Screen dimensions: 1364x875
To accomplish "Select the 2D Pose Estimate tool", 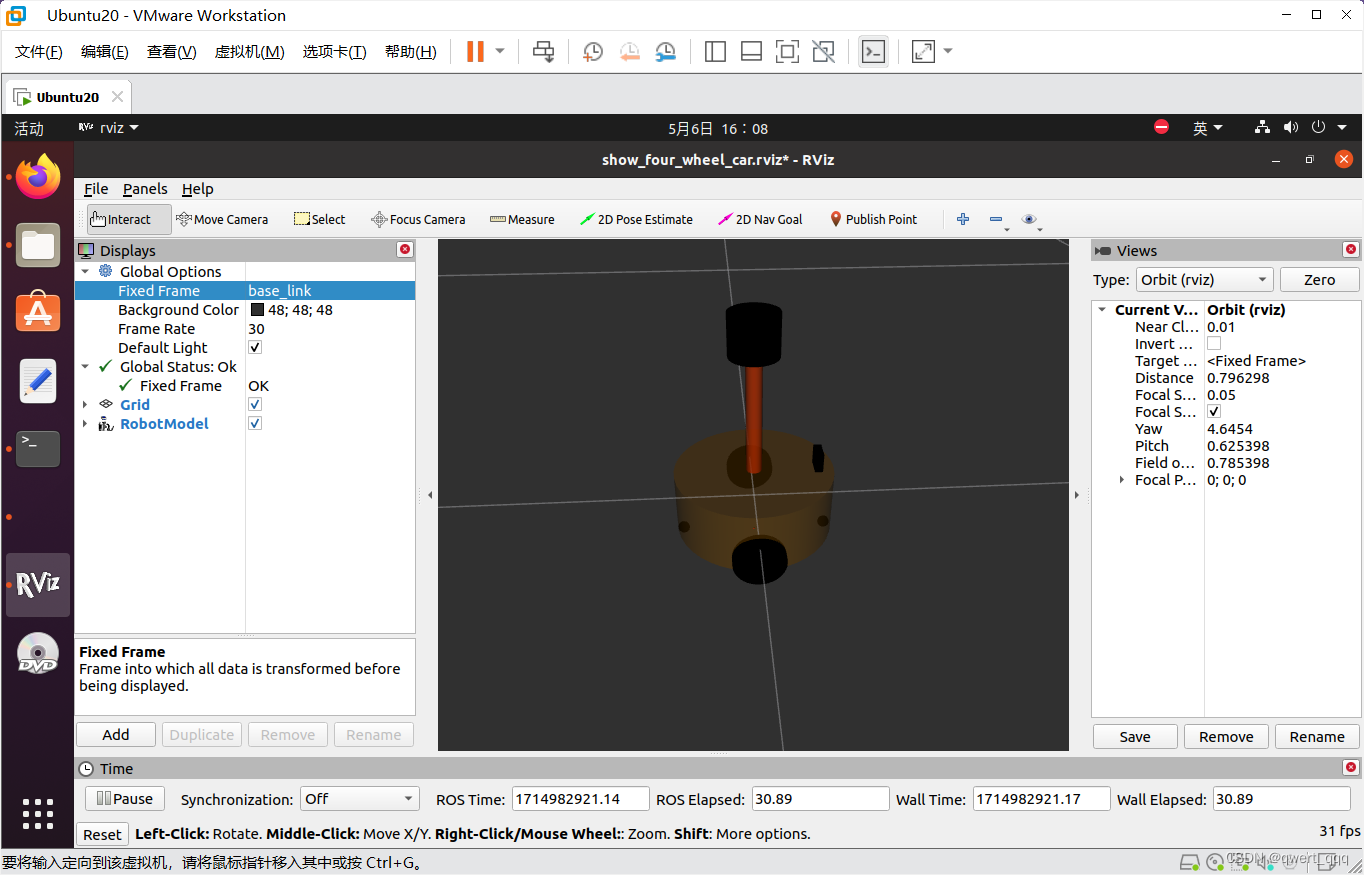I will click(x=636, y=219).
